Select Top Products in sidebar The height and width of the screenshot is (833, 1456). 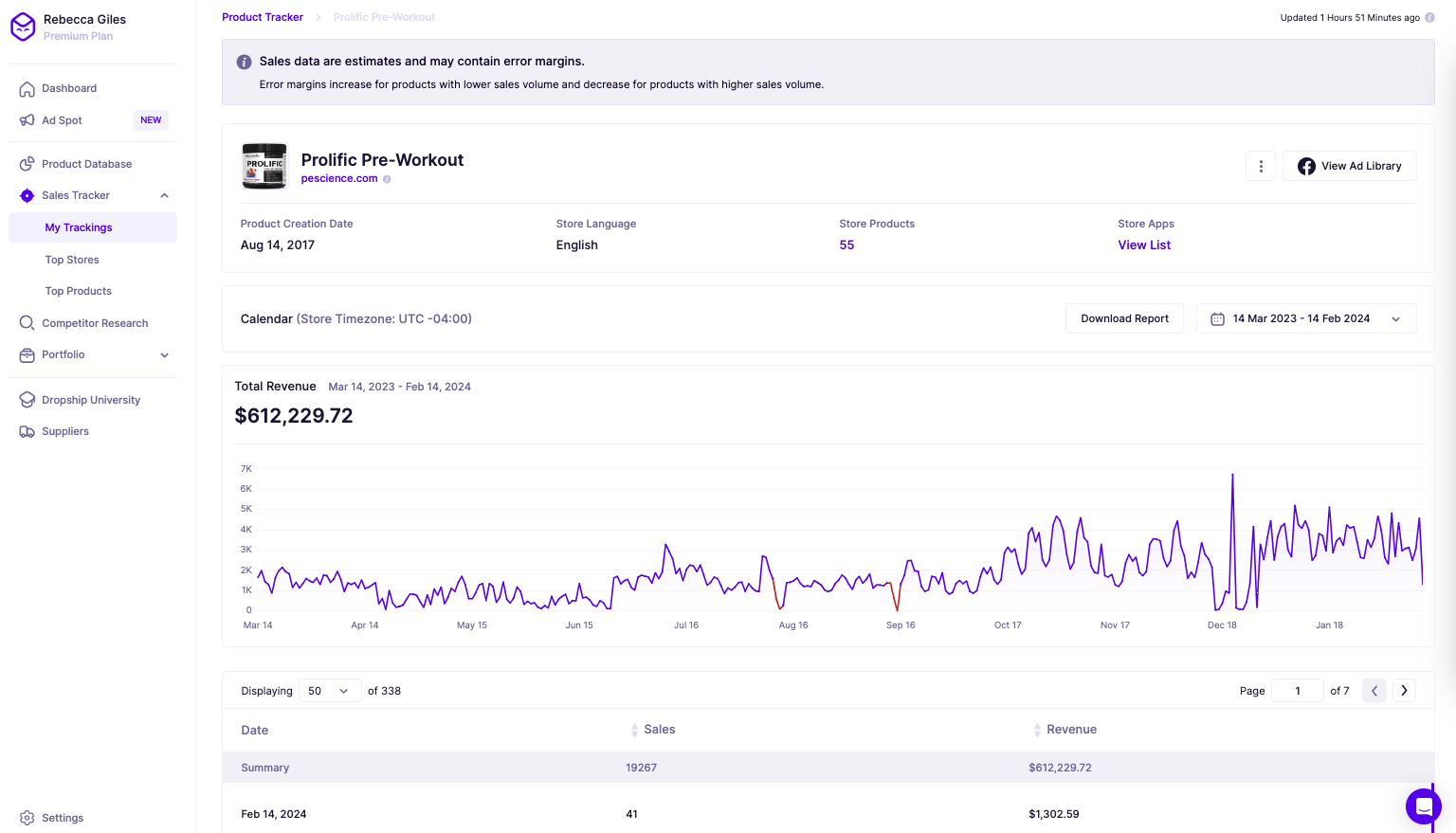[x=79, y=291]
